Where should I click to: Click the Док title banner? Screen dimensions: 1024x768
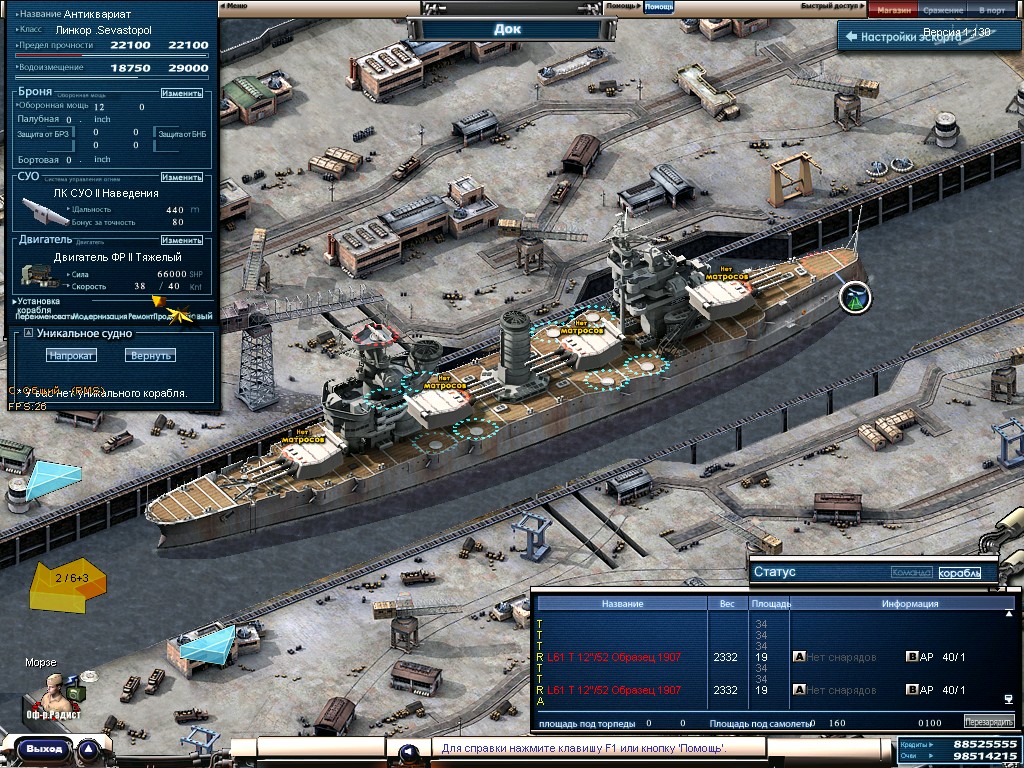click(511, 29)
